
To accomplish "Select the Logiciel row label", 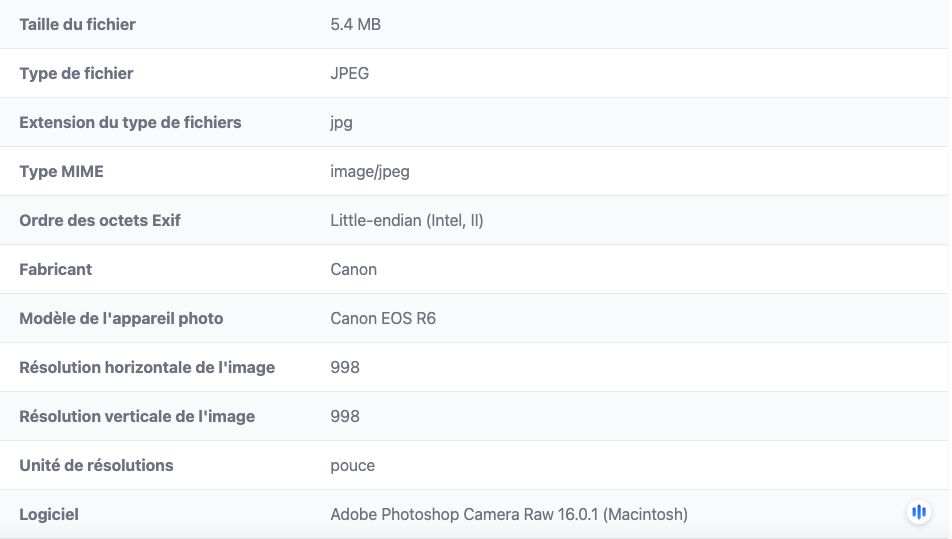I will point(49,515).
